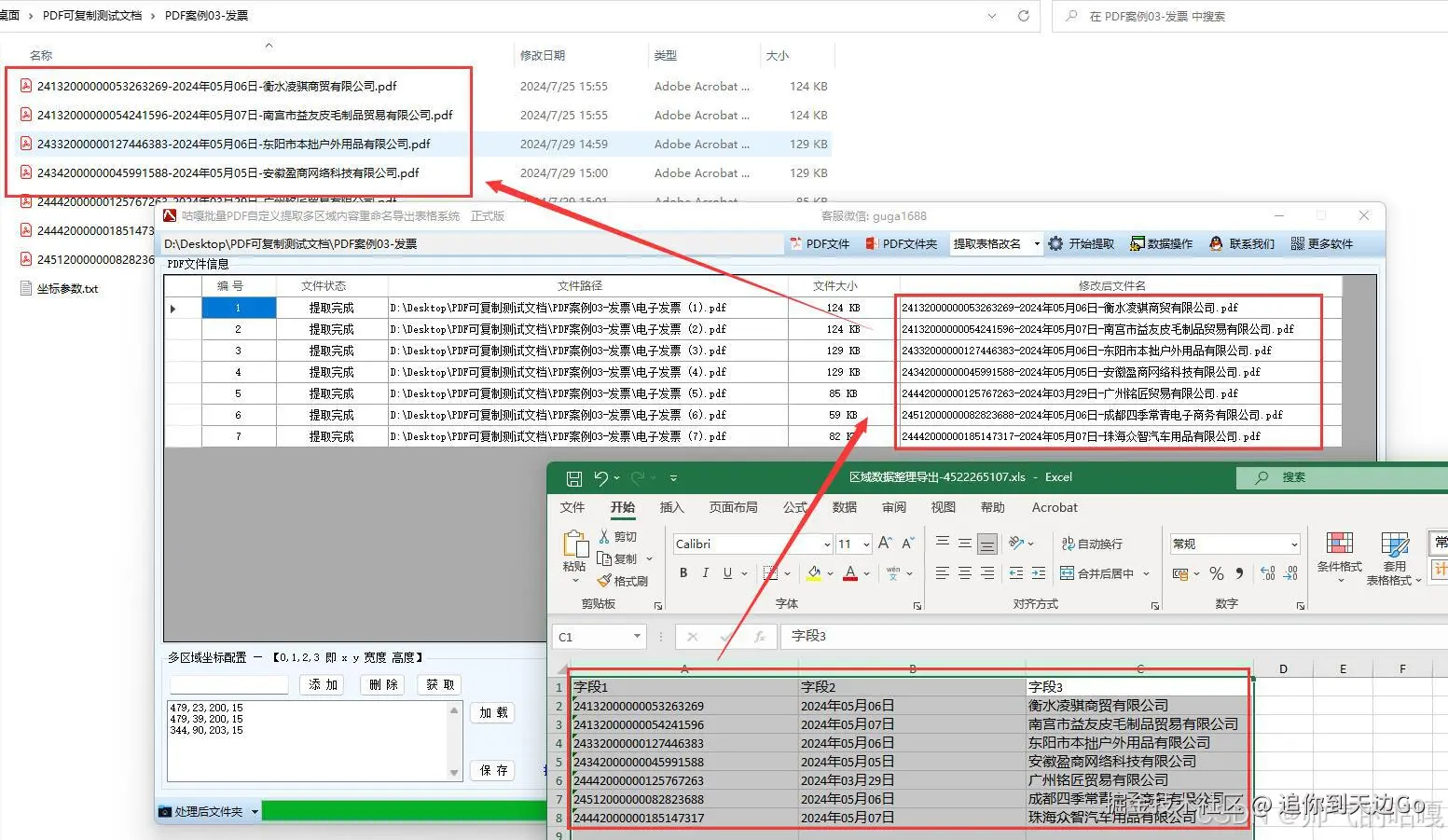Open 套用表格格式 table format gallery
The image size is (1448, 840).
(1394, 558)
